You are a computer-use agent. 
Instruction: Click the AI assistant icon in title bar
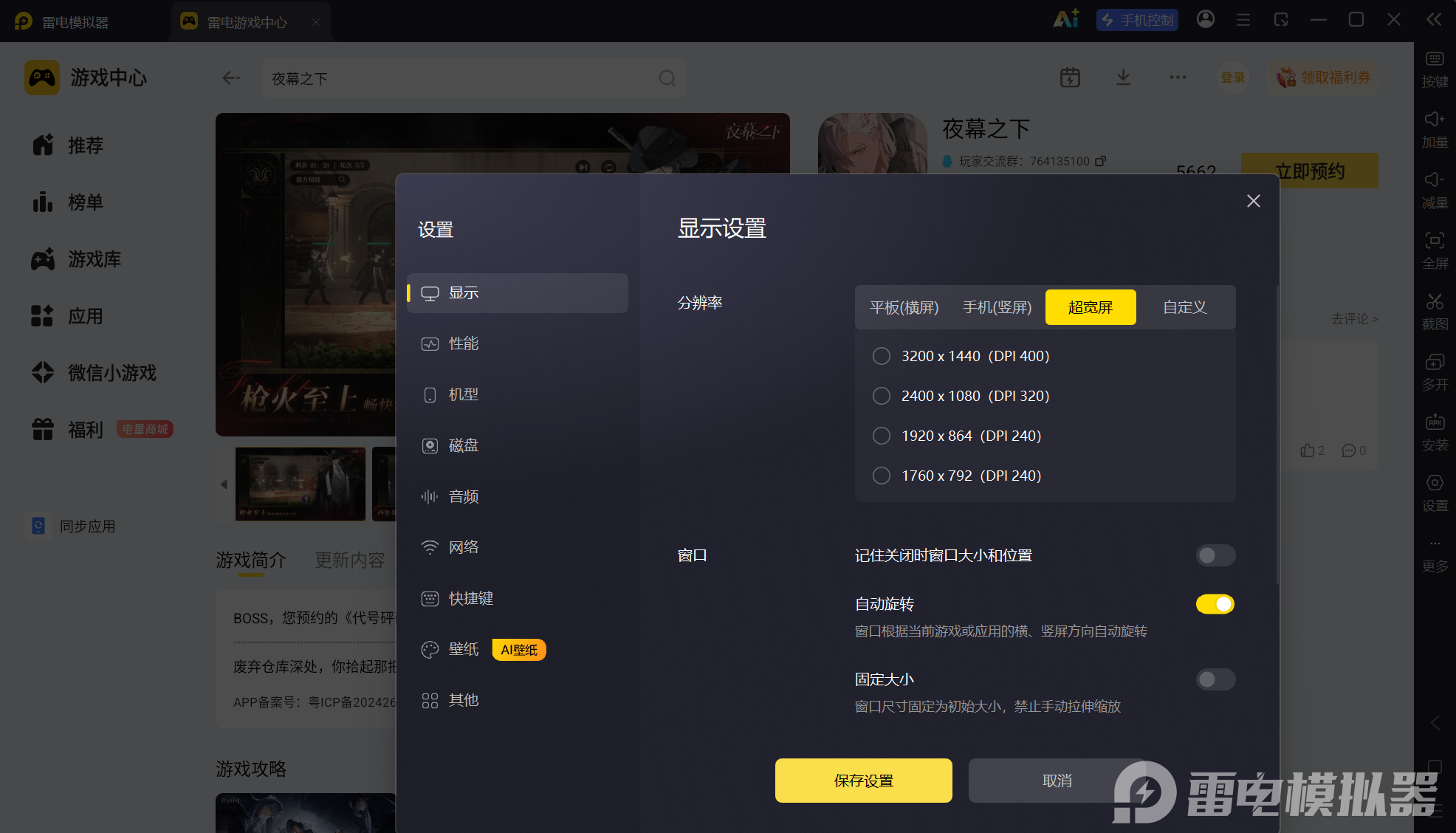(x=1066, y=19)
